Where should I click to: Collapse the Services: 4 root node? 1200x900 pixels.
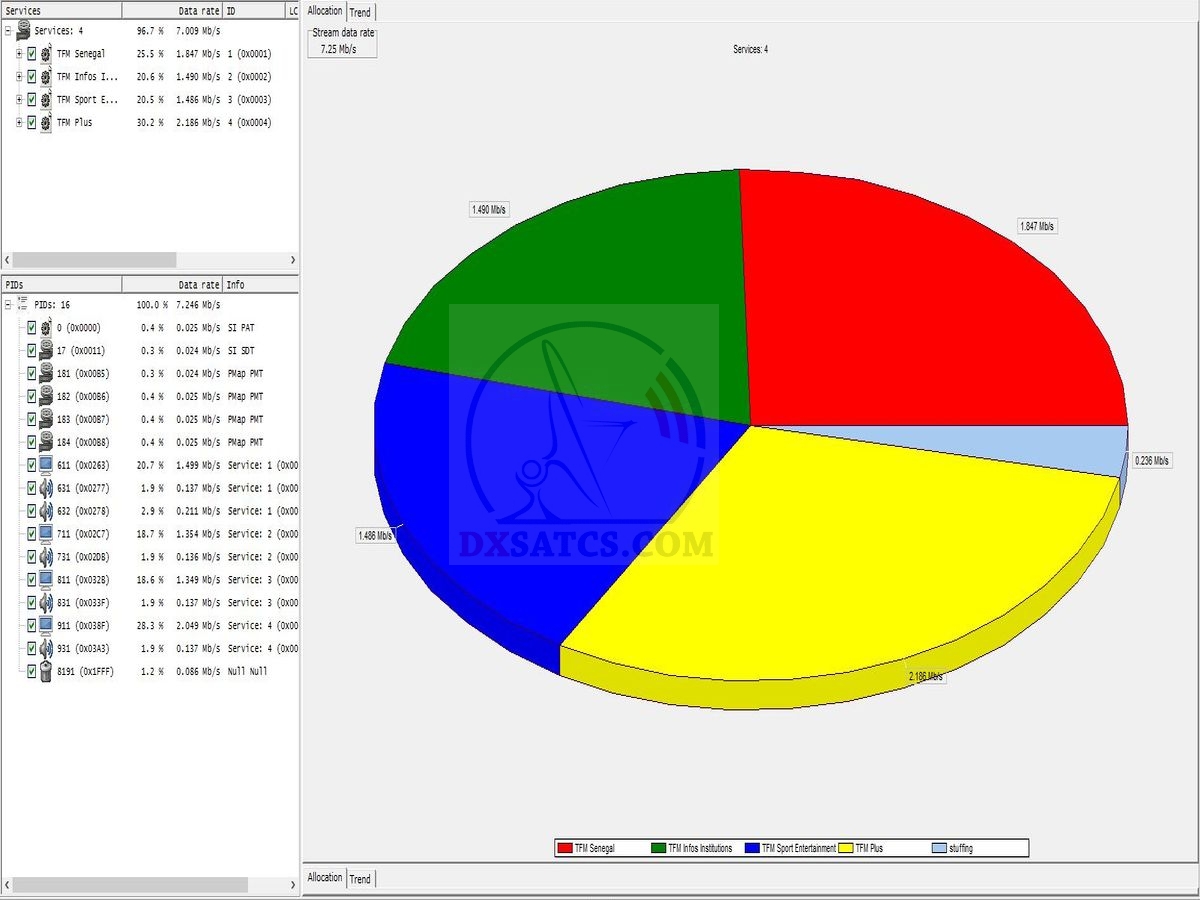point(7,31)
